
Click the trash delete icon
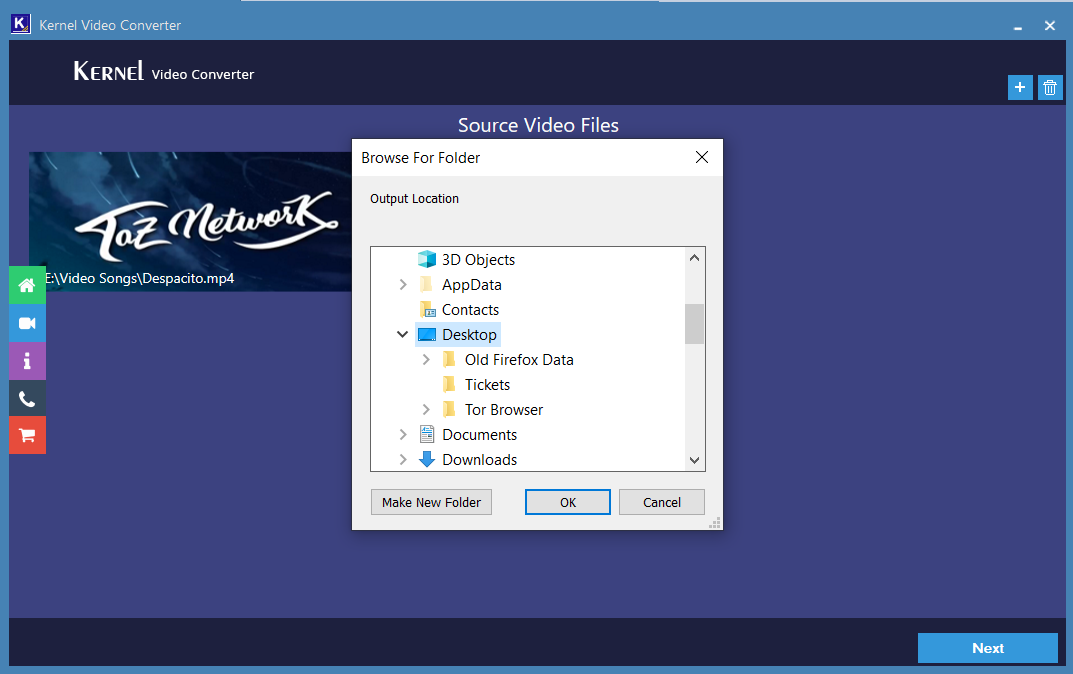[x=1050, y=88]
